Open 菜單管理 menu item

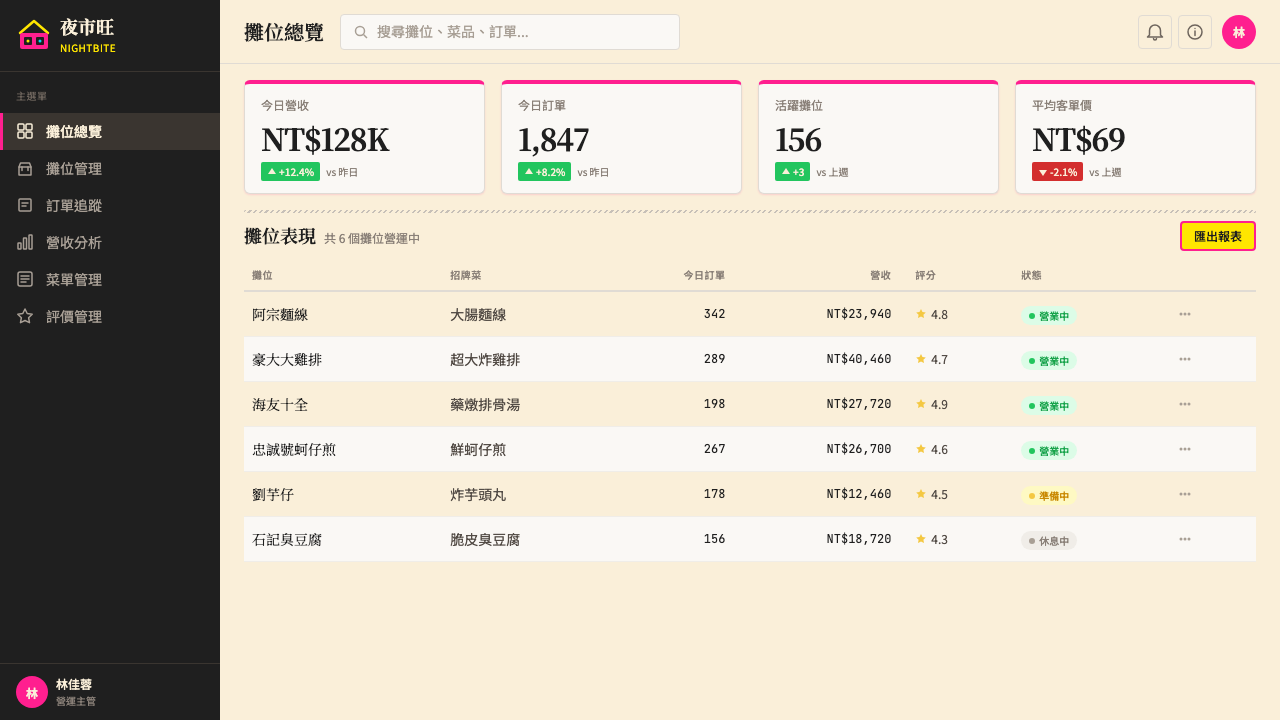point(110,279)
